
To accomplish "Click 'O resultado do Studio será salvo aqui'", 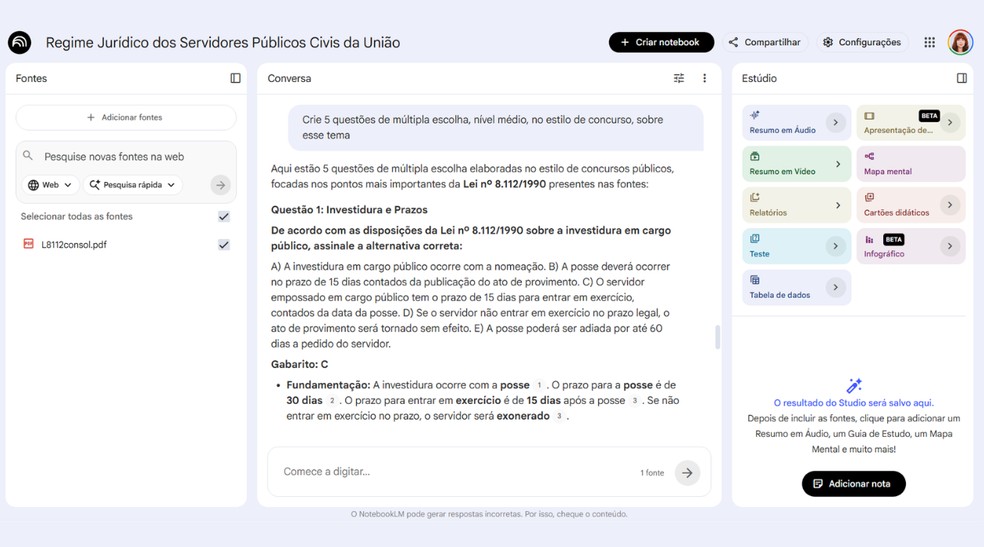I will (853, 403).
